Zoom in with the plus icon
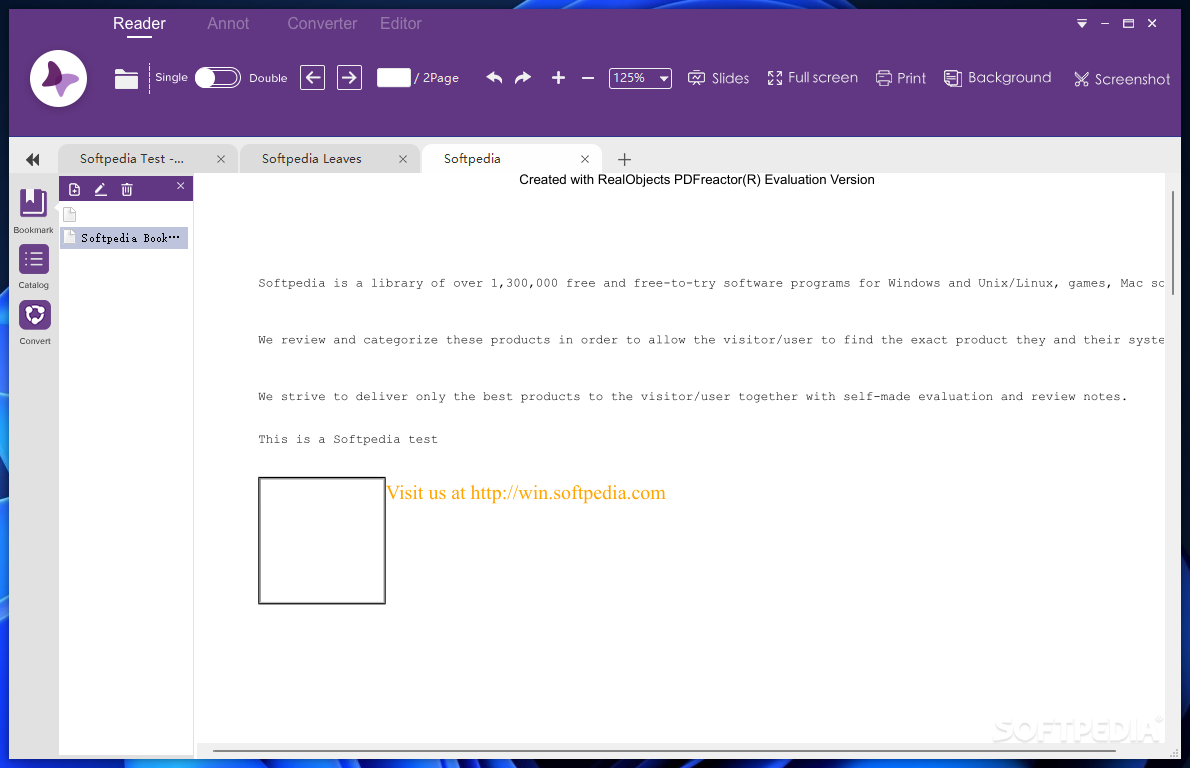The image size is (1190, 768). [558, 77]
